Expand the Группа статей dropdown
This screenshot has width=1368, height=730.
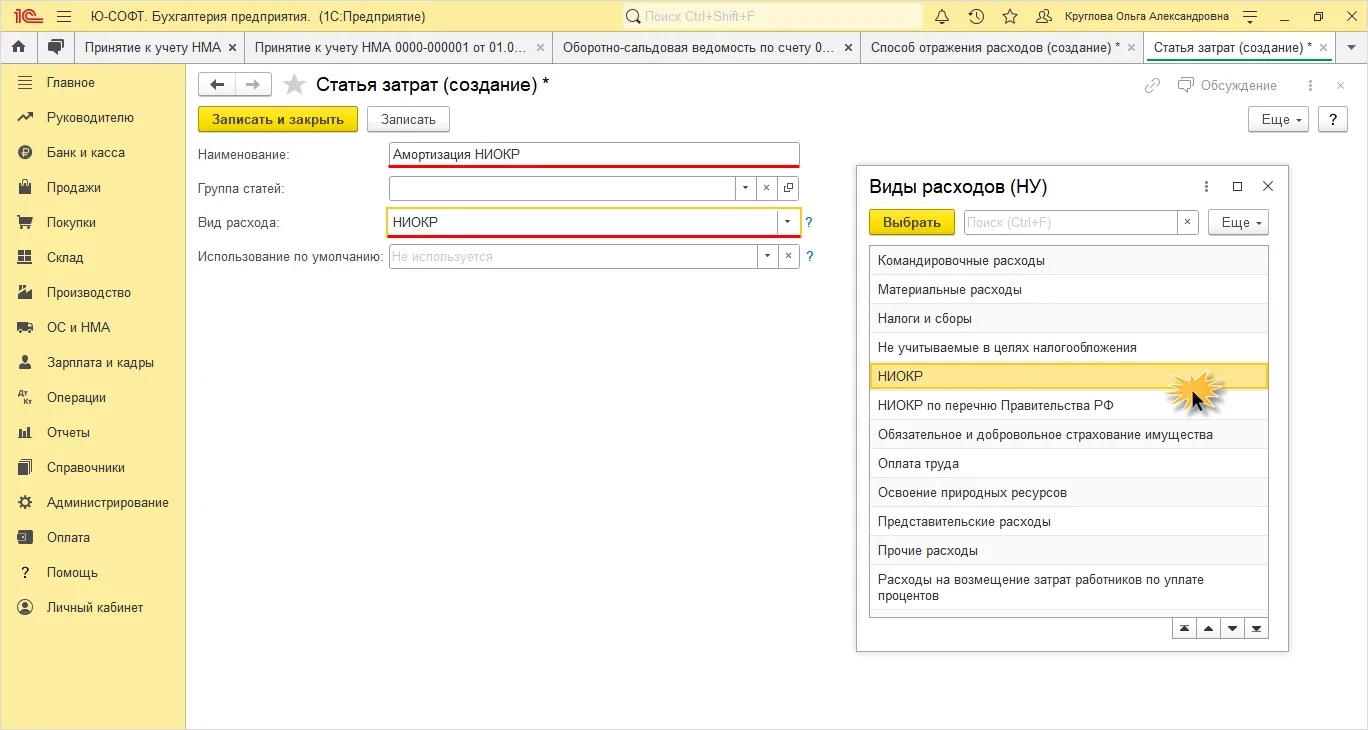click(746, 187)
